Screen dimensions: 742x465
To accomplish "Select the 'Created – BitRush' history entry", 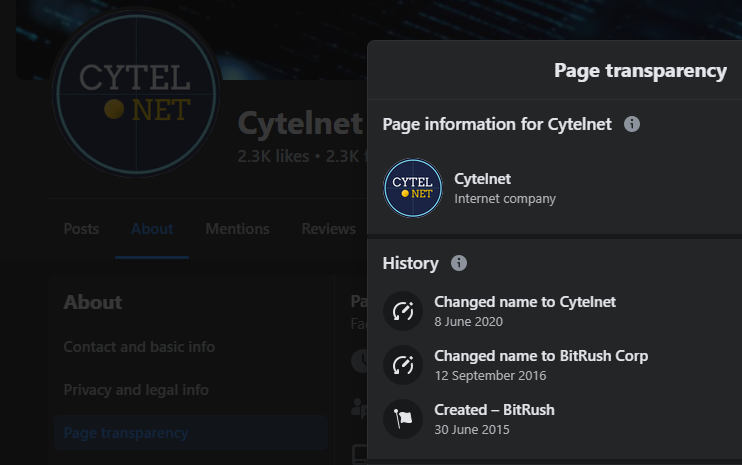I will tap(494, 410).
